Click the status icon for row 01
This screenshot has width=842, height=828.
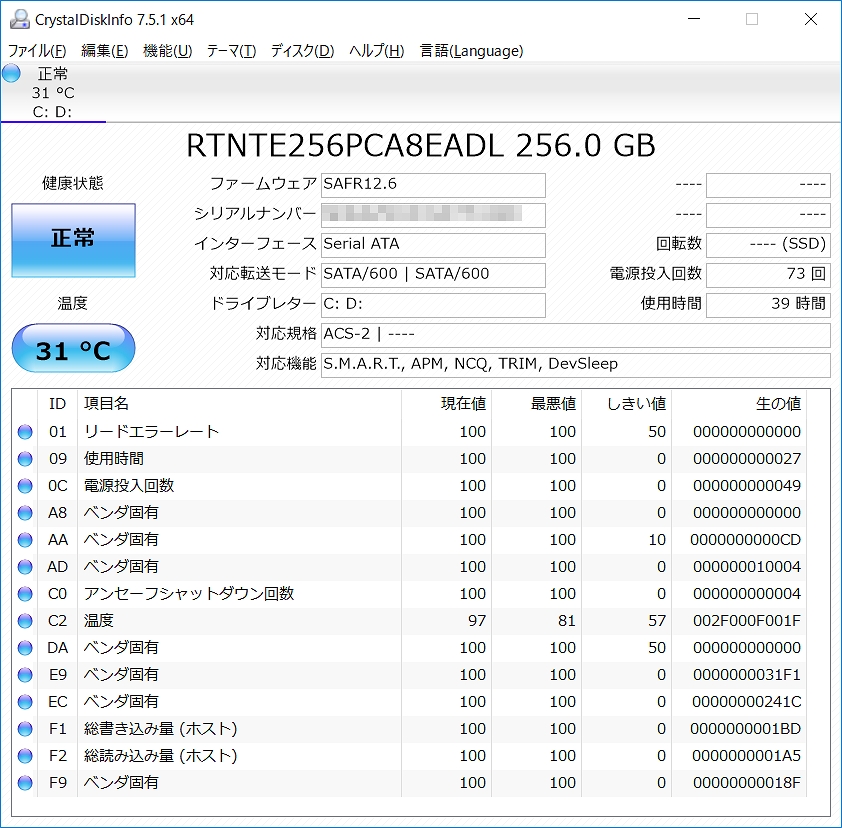click(x=25, y=432)
